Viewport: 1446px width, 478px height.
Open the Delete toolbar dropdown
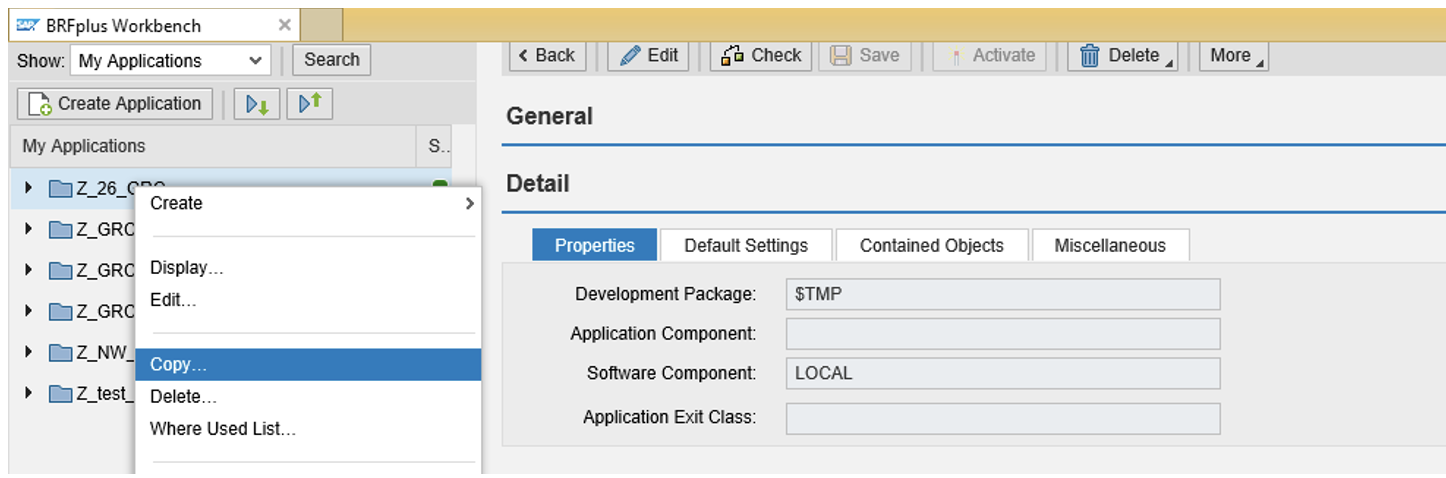tap(1123, 56)
